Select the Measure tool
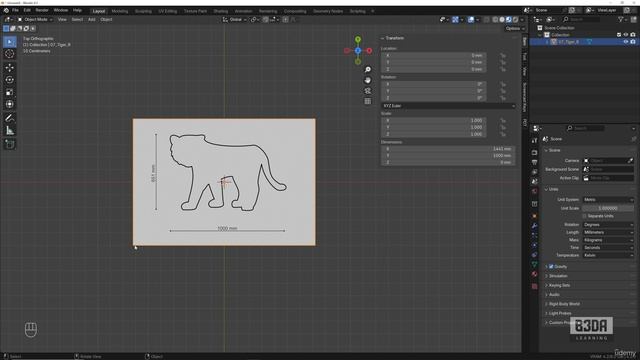640x360 pixels. tap(10, 131)
